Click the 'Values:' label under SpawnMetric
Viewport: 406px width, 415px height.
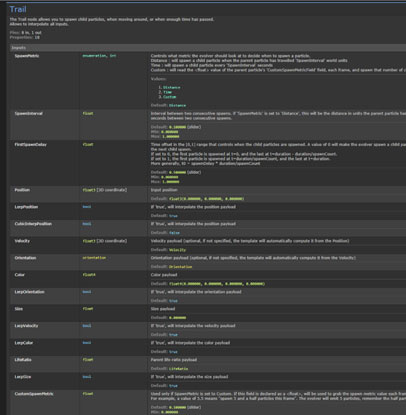click(x=158, y=79)
